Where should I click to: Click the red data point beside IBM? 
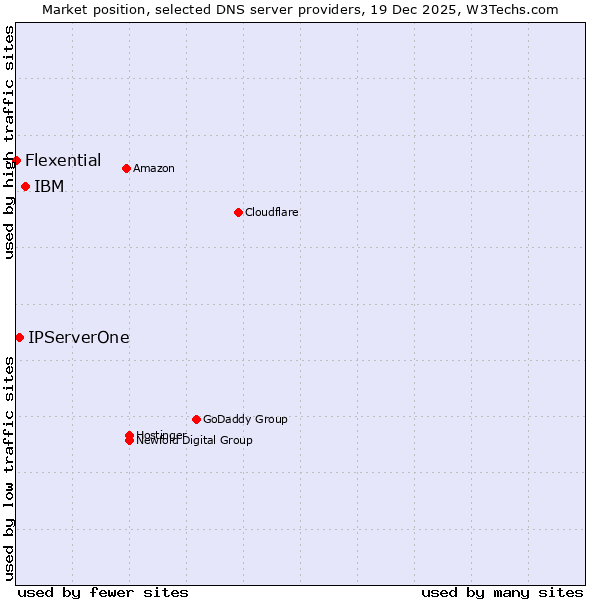(25, 186)
